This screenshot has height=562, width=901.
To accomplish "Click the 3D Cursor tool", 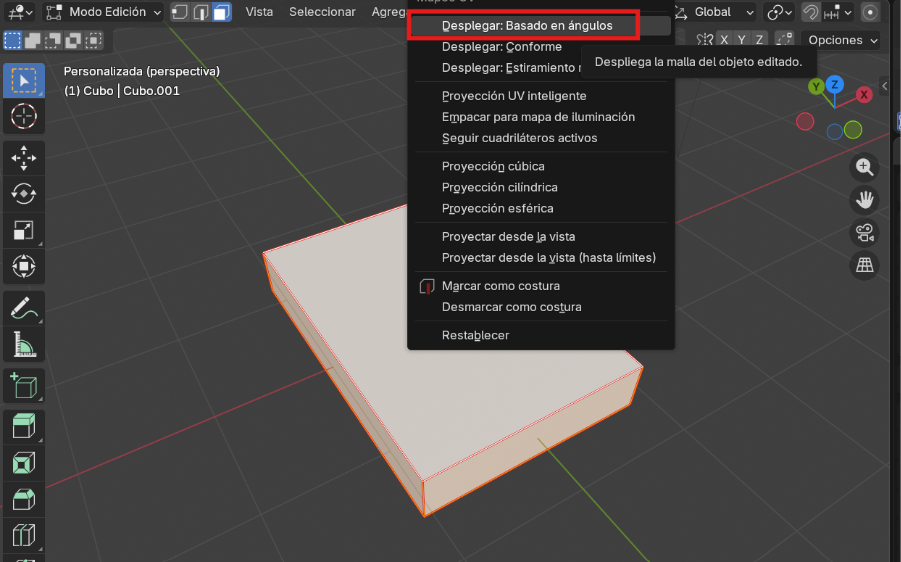I will [x=23, y=116].
